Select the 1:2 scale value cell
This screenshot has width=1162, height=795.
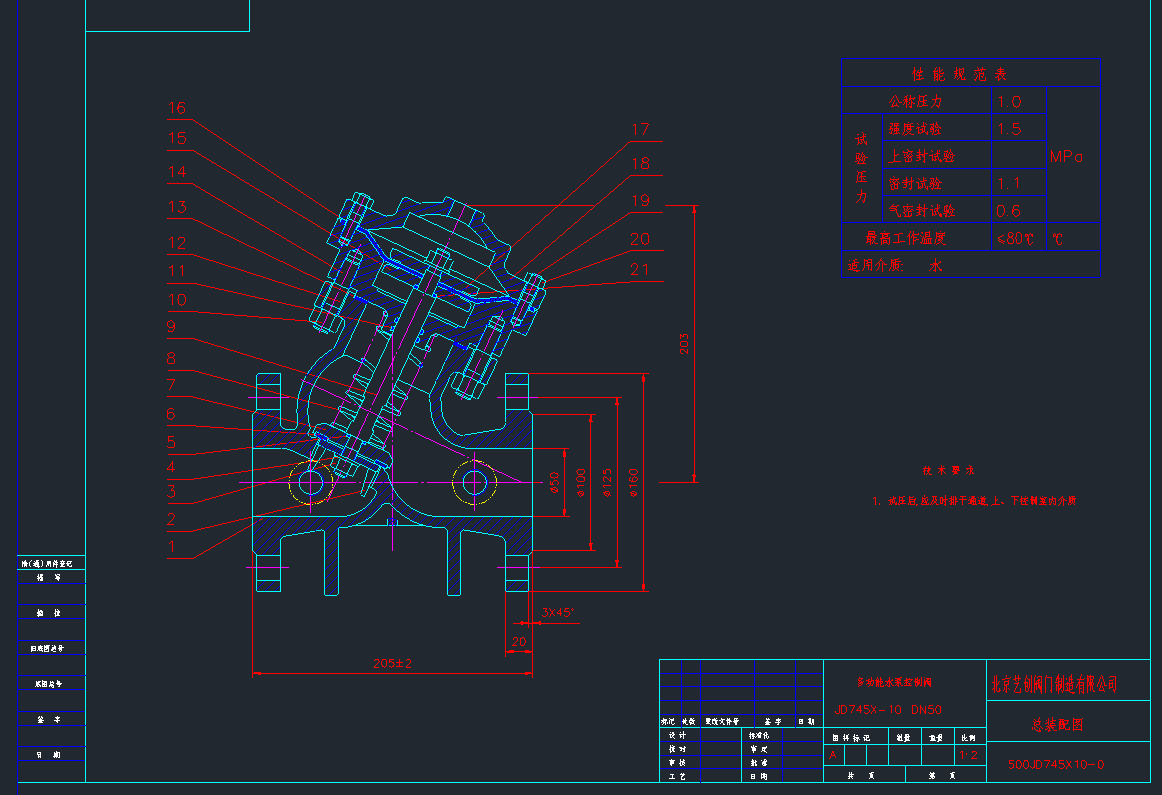[967, 755]
